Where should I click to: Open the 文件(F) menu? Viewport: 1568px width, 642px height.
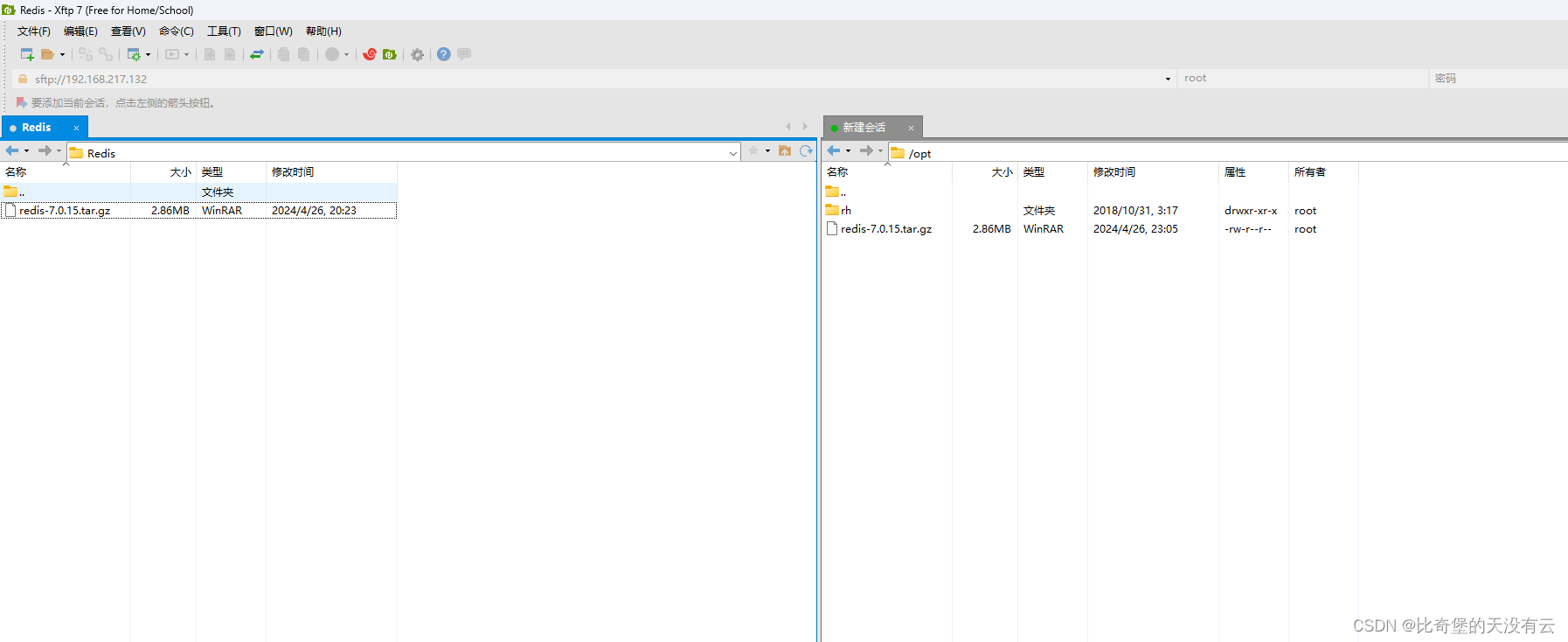(34, 31)
